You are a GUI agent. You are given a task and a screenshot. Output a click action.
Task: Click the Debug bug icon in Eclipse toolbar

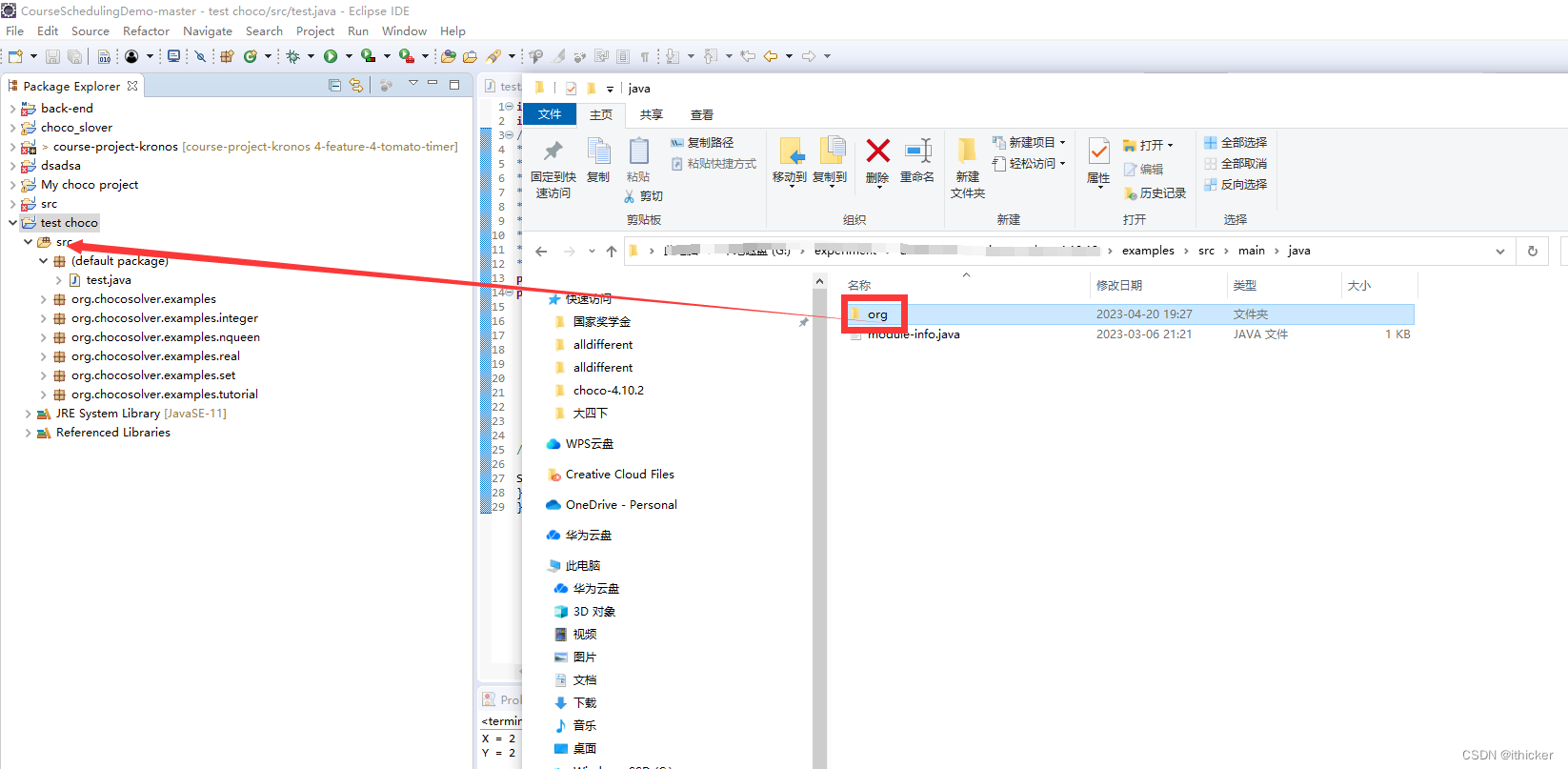point(293,56)
